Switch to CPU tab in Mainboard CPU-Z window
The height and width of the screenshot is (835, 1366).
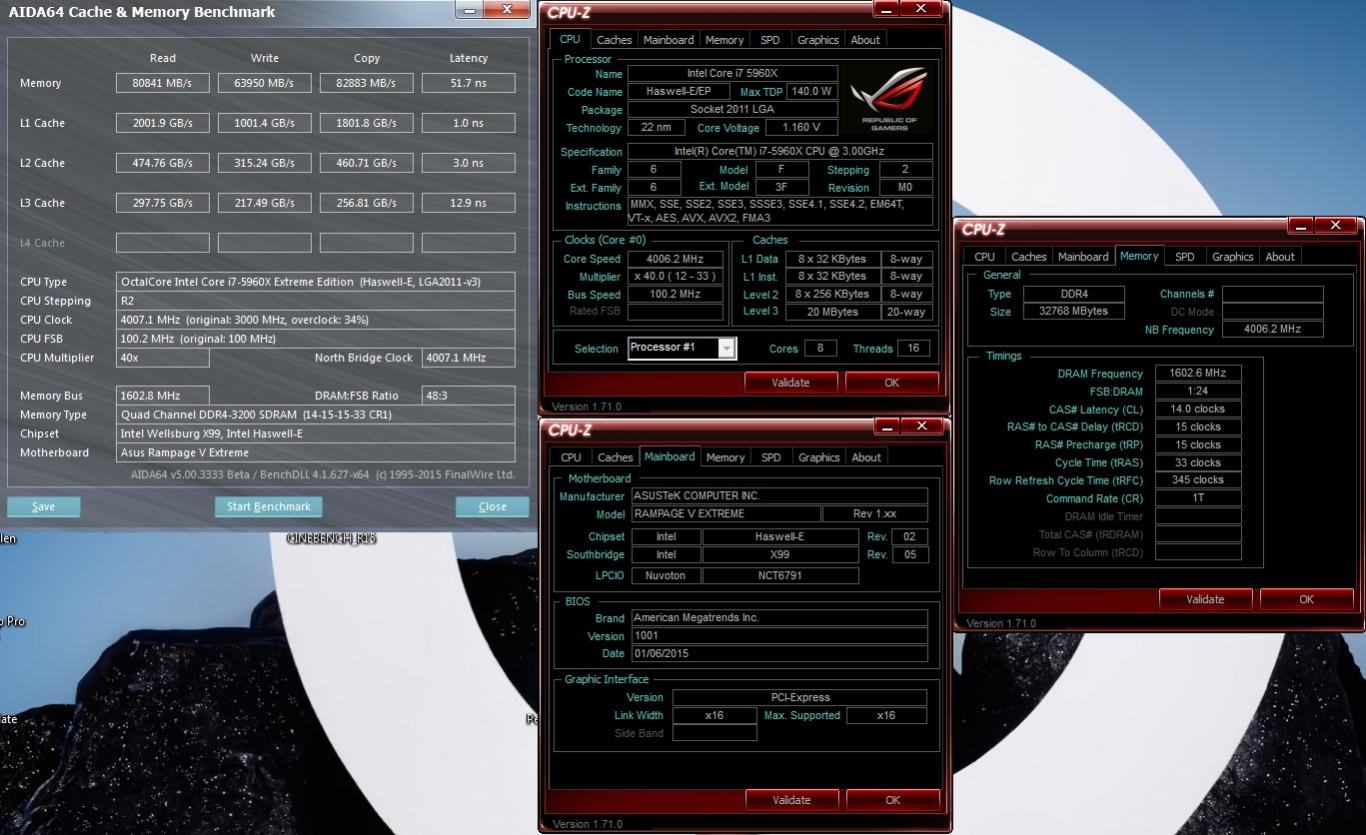coord(571,458)
